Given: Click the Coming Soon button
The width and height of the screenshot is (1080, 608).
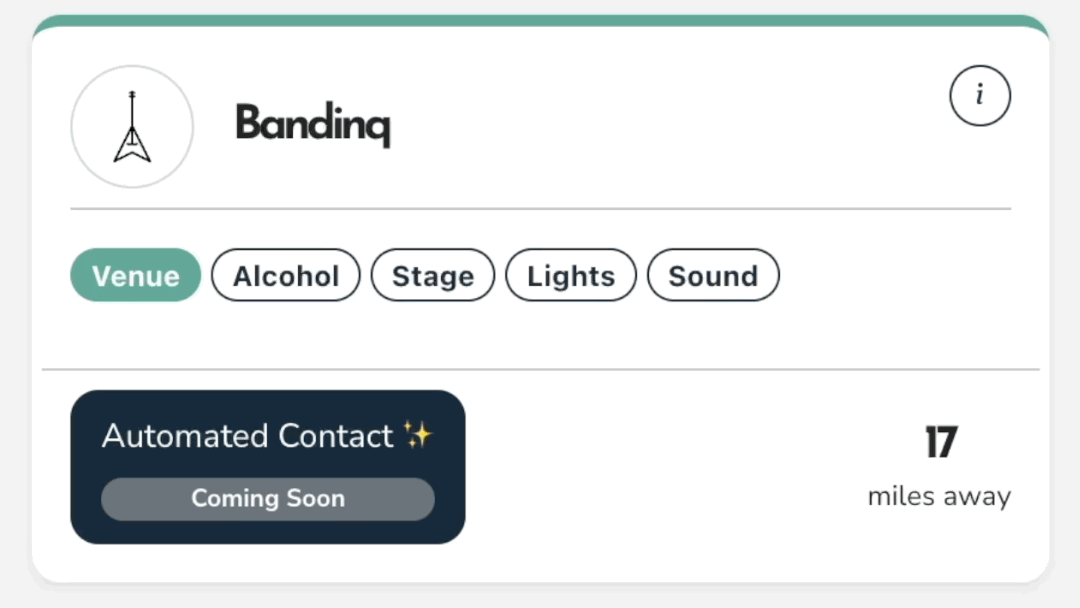Looking at the screenshot, I should [x=267, y=498].
